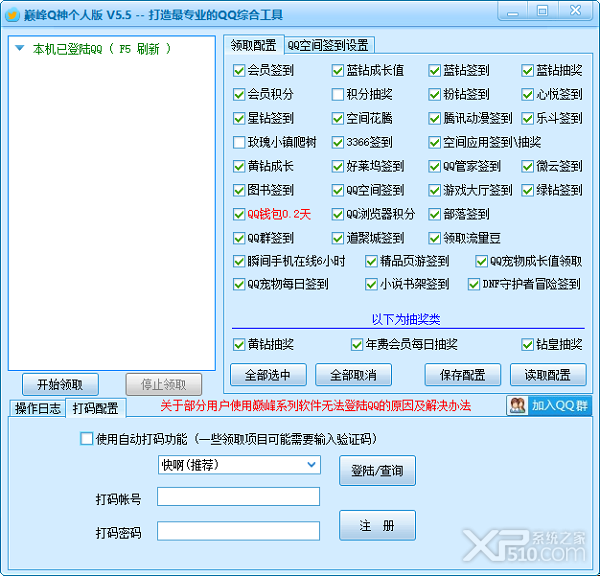The height and width of the screenshot is (576, 600).
Task: Click the app logo icon in the title bar
Action: [x=12, y=15]
